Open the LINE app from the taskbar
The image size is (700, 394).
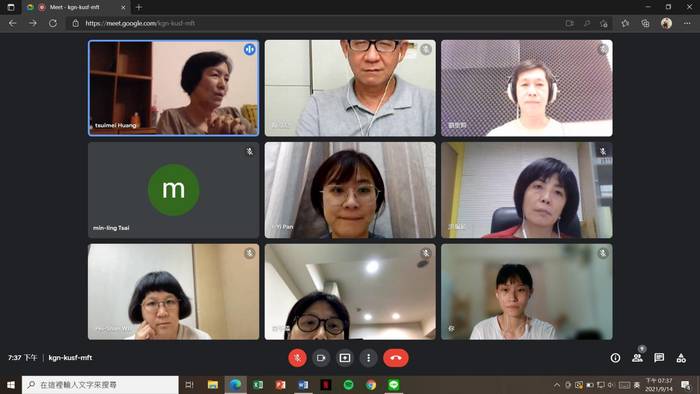coord(393,385)
